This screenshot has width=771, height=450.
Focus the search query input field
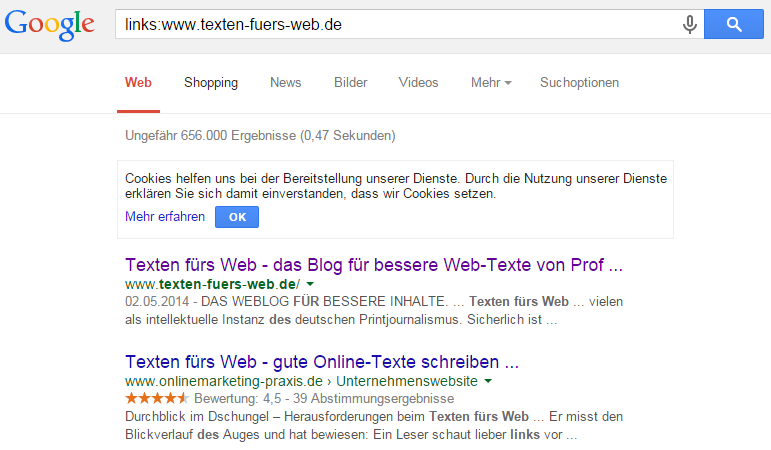click(x=398, y=24)
